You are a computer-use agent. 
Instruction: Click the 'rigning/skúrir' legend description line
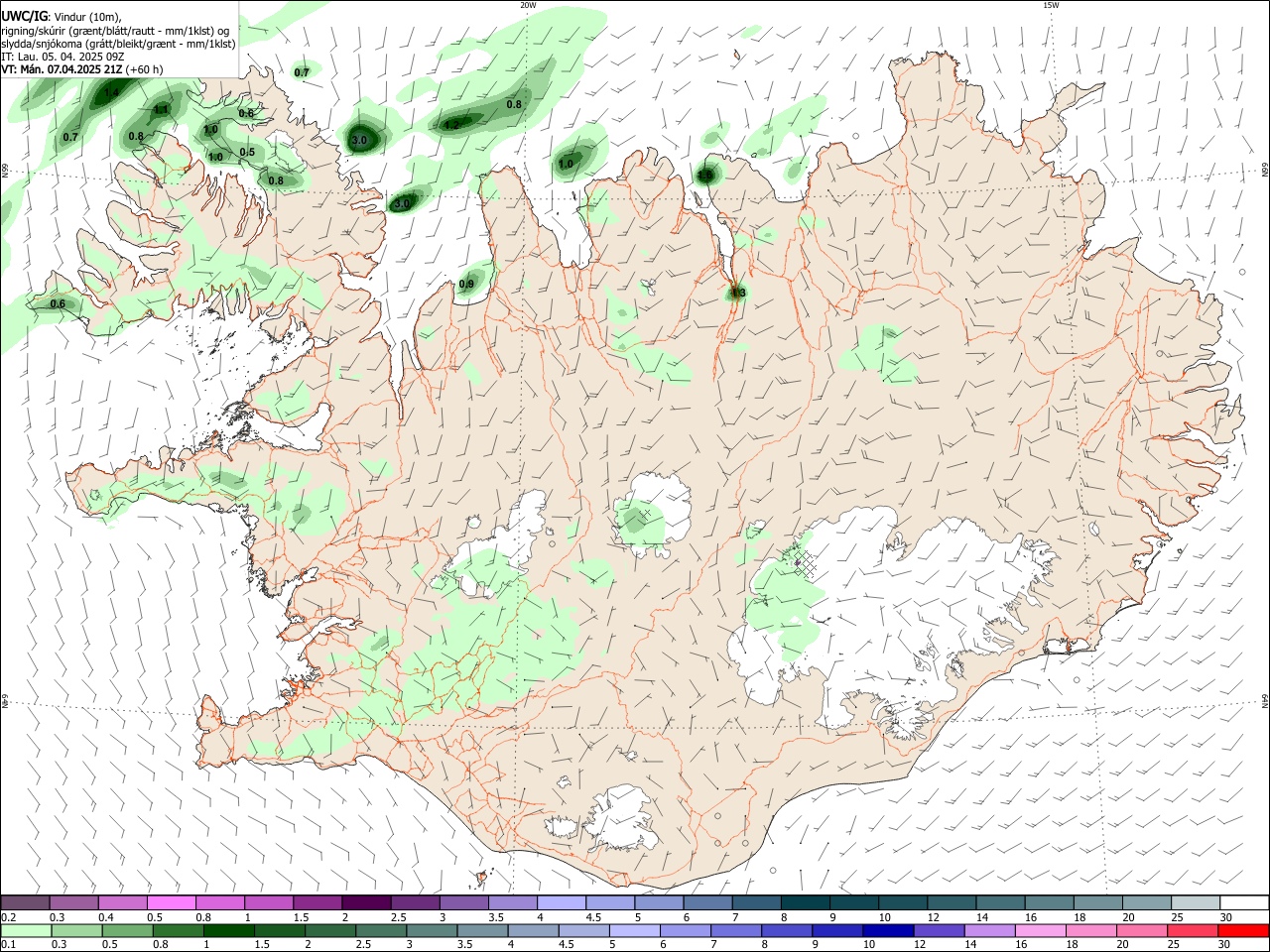115,31
